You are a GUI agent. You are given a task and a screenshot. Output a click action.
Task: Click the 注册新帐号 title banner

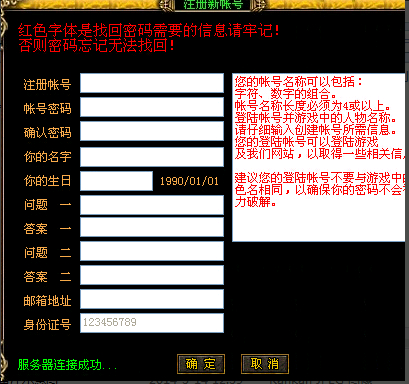pos(213,5)
